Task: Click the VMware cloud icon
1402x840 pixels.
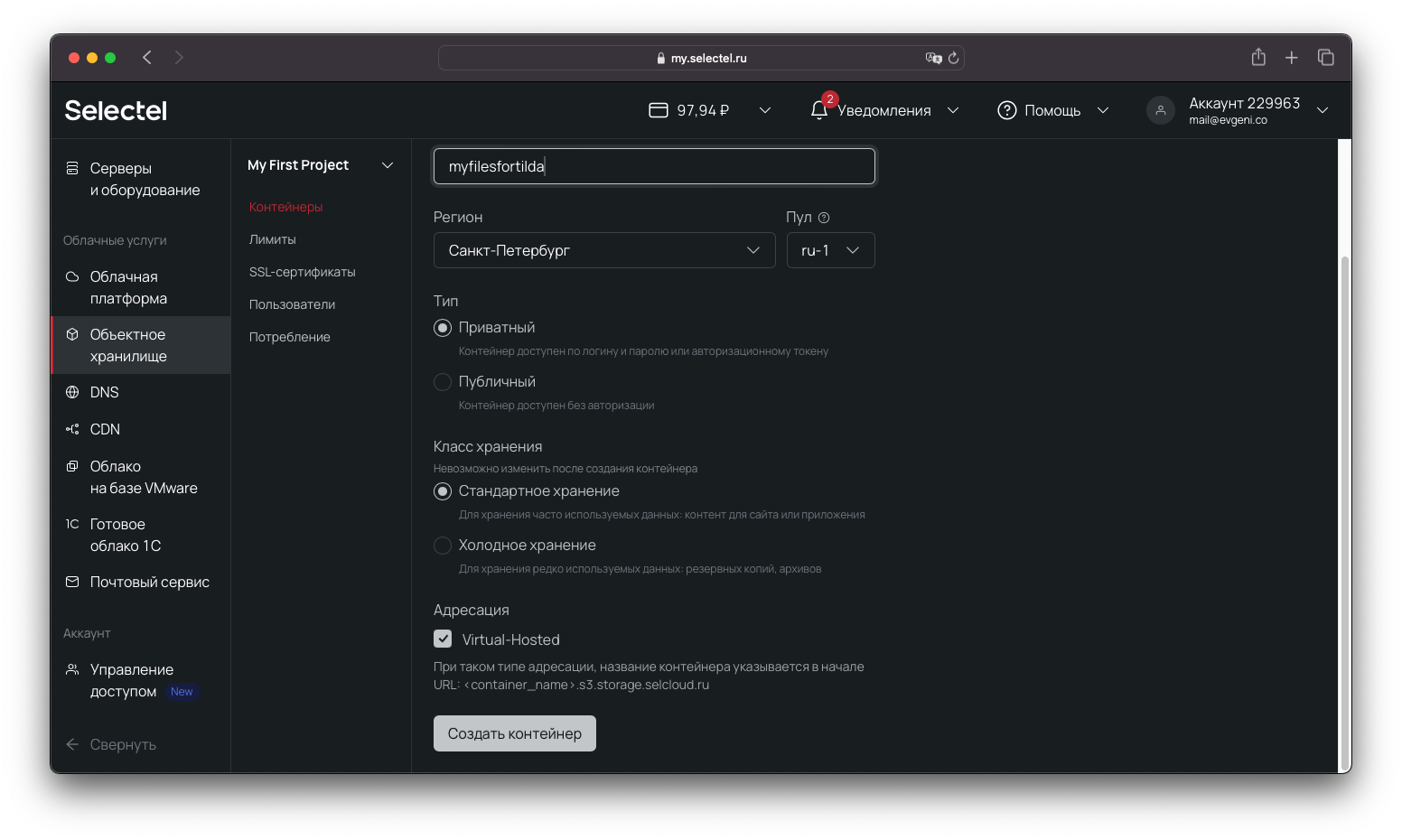Action: pyautogui.click(x=72, y=466)
